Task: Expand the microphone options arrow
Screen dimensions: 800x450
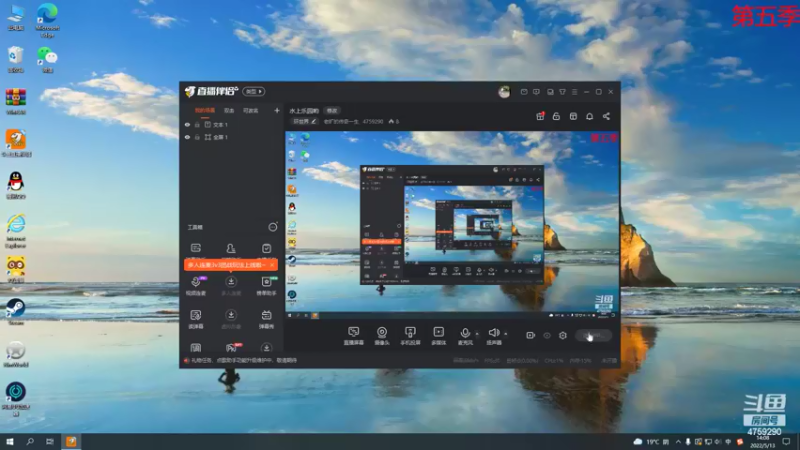Action: 478,334
